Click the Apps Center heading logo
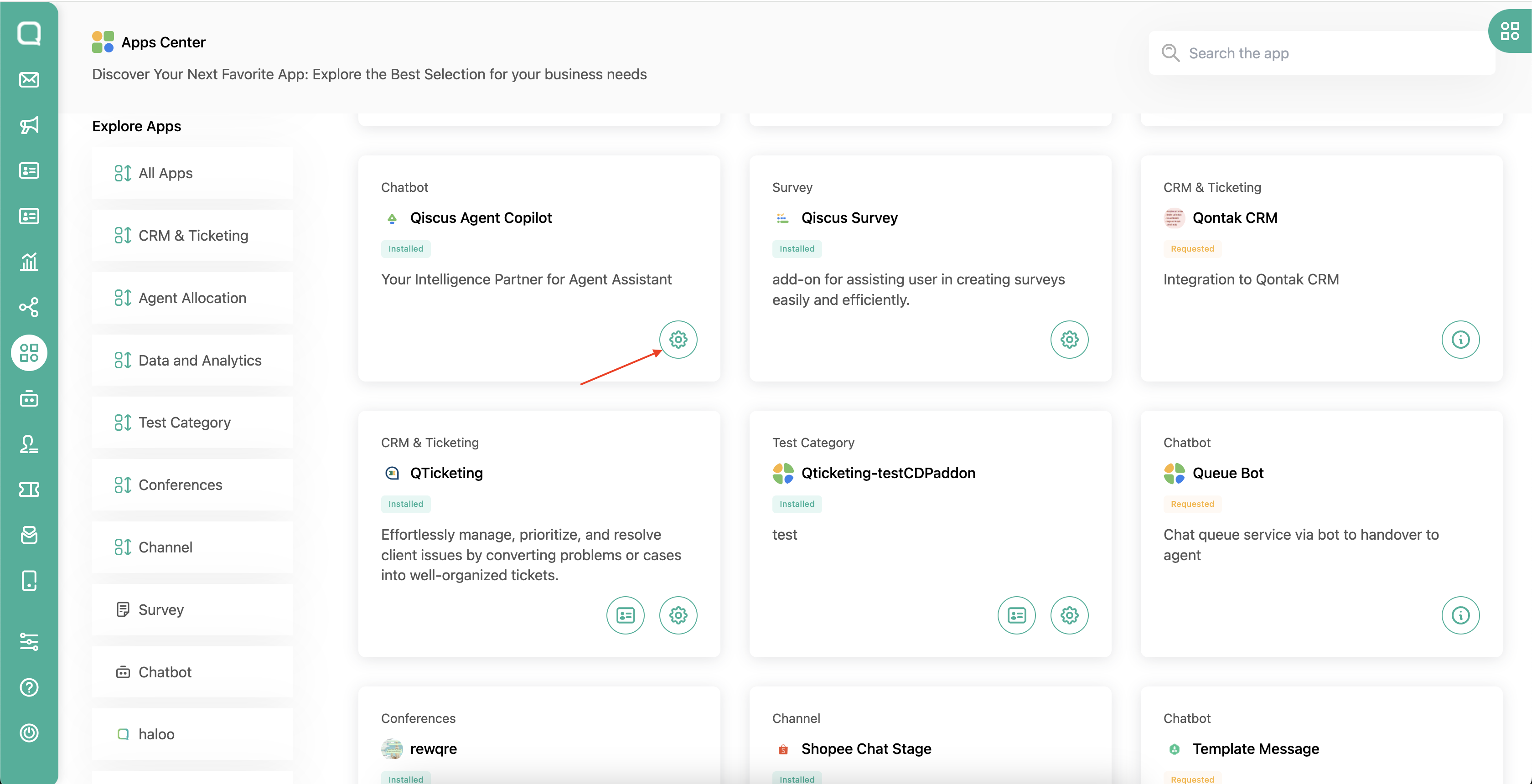 (103, 42)
